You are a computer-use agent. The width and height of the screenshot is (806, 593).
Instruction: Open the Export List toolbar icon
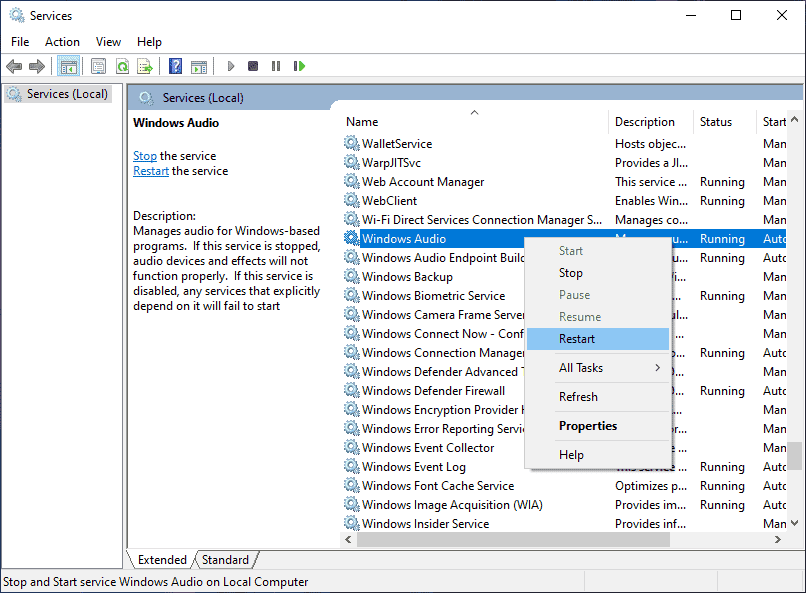click(x=146, y=66)
